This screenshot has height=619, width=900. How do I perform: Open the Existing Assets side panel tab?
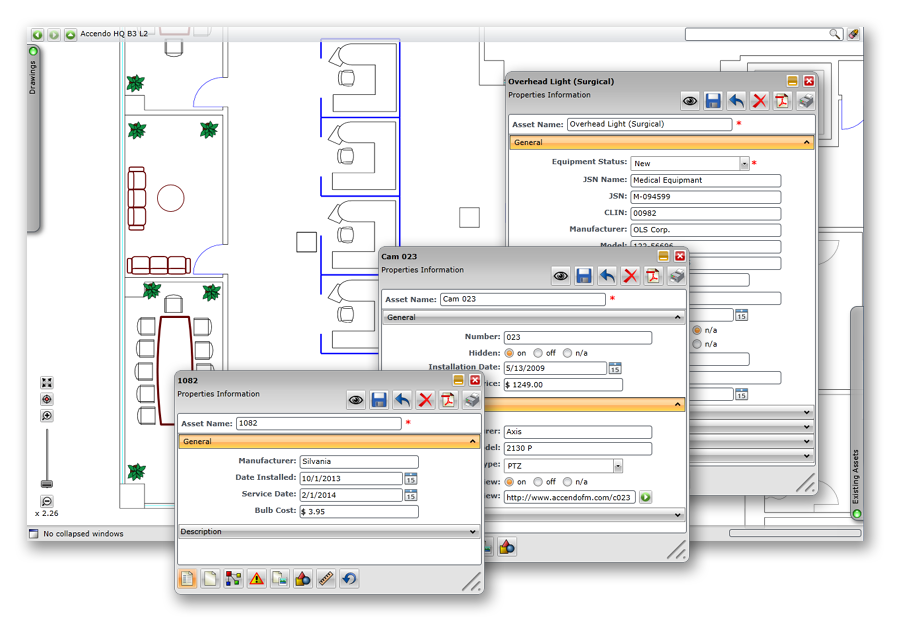pos(856,413)
